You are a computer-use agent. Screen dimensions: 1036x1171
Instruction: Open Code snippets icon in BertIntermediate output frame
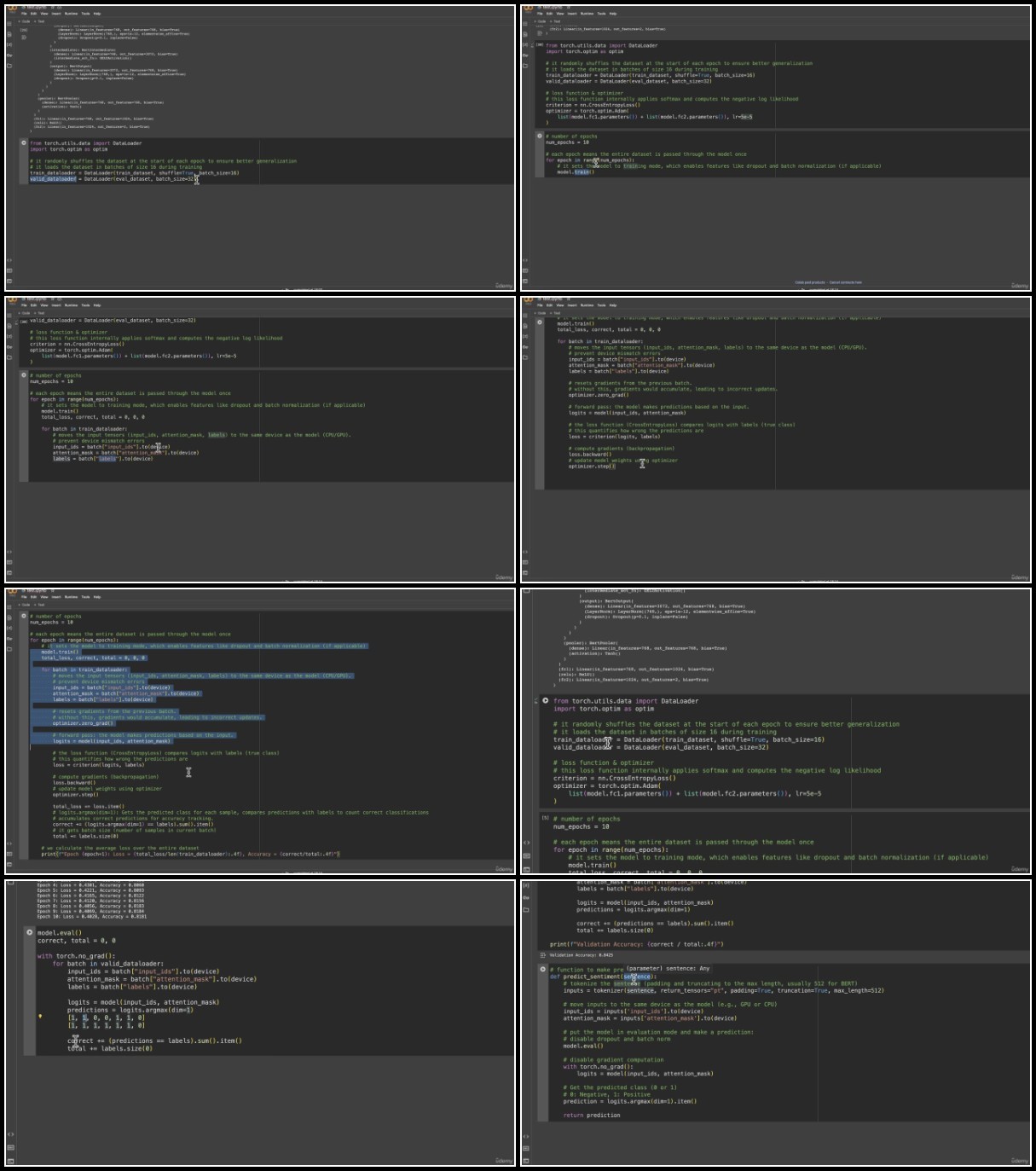click(10, 261)
